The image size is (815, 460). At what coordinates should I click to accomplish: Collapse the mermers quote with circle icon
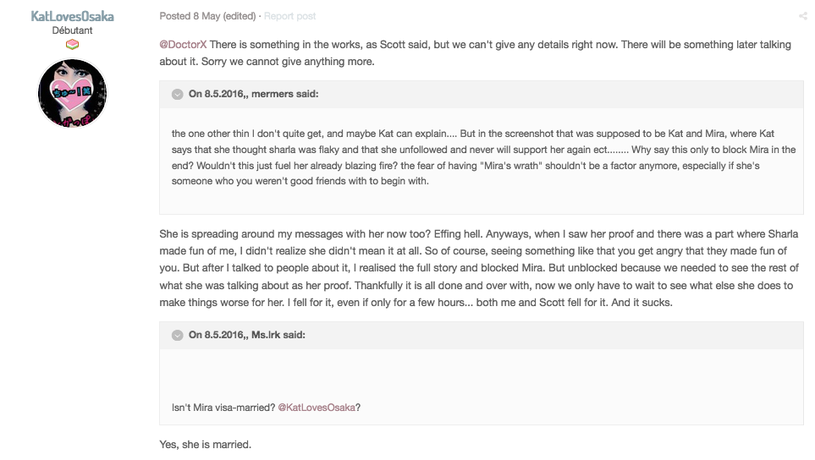click(x=177, y=94)
